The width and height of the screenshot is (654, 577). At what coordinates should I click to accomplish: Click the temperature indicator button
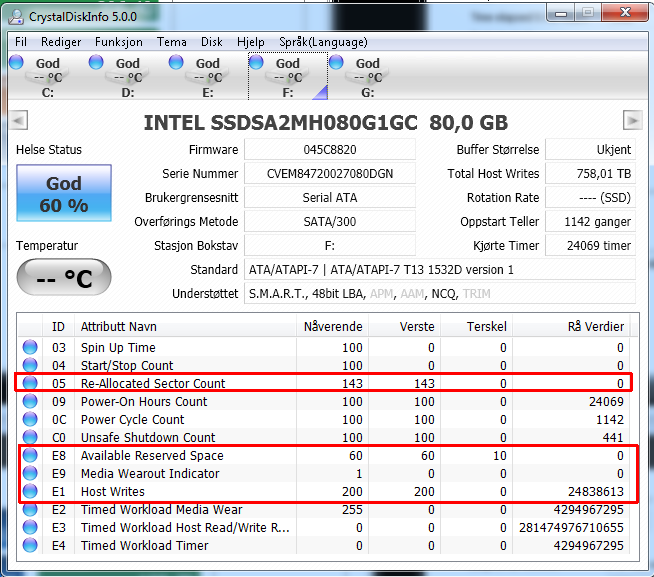coord(64,277)
